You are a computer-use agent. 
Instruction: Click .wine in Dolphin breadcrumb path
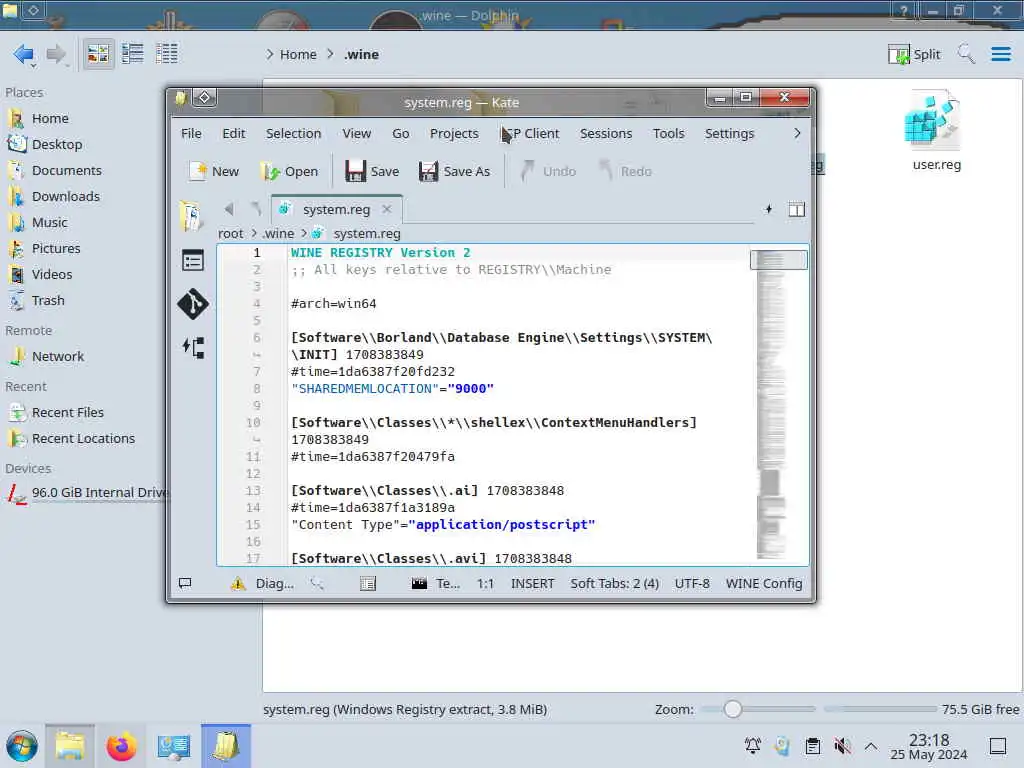361,54
